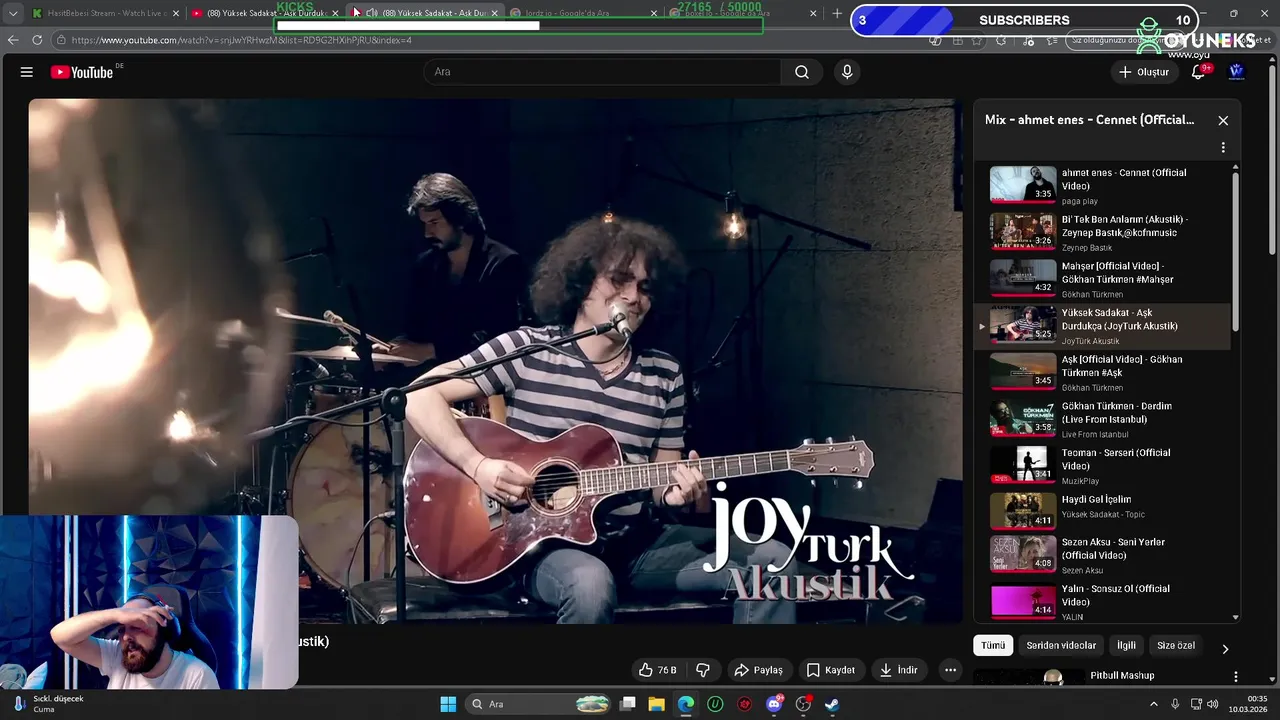Image resolution: width=1280 pixels, height=720 pixels.
Task: Dislike the video
Action: 703,670
